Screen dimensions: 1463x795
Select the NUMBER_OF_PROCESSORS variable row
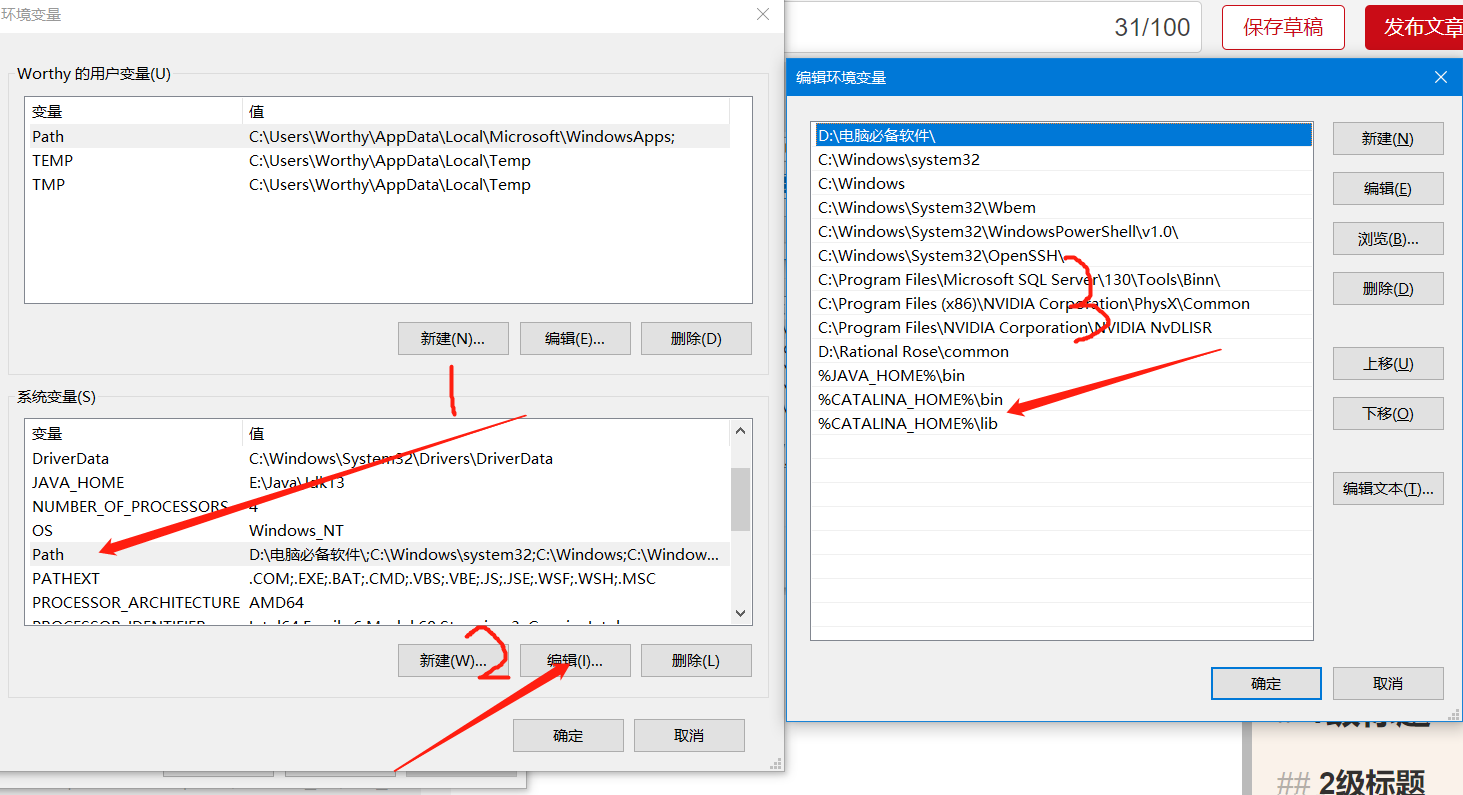pyautogui.click(x=378, y=507)
